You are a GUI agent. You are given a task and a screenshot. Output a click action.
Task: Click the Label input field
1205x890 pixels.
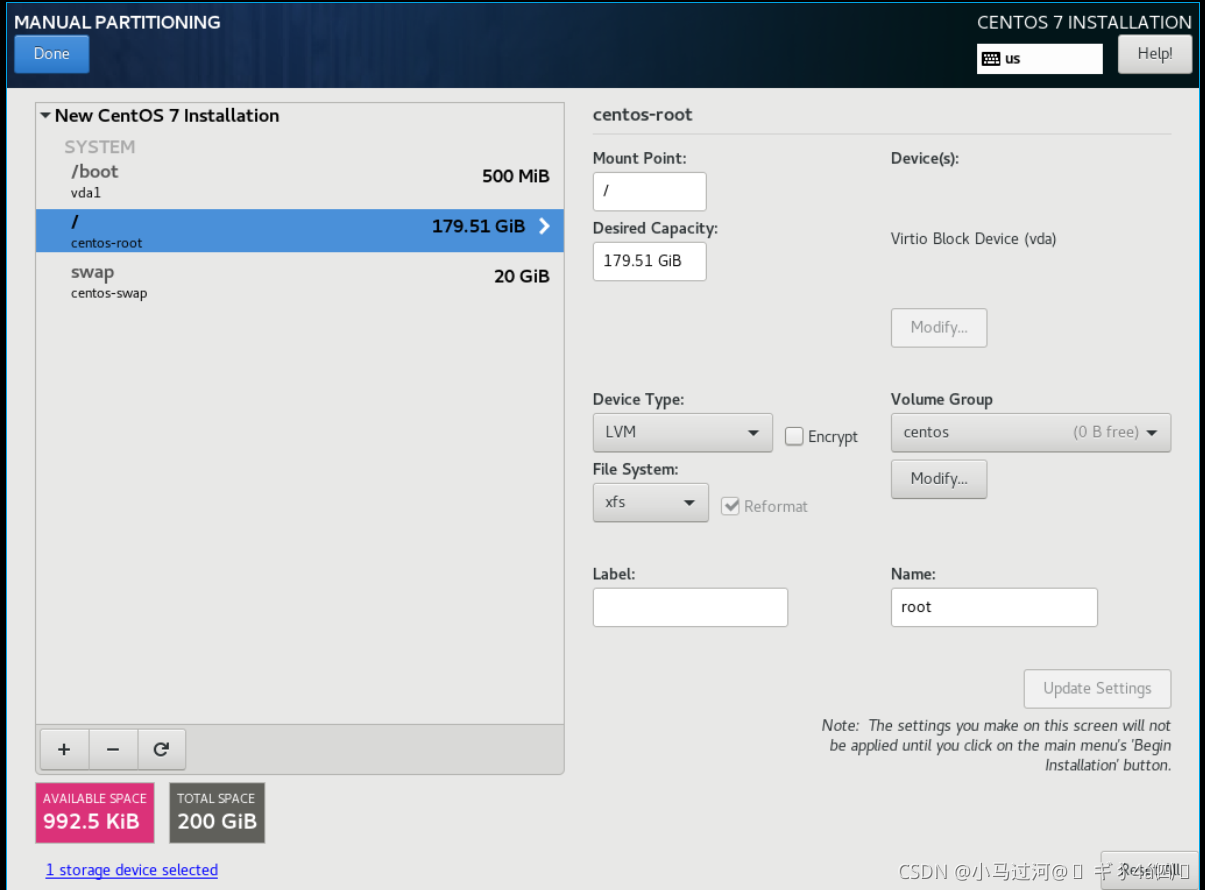click(690, 607)
